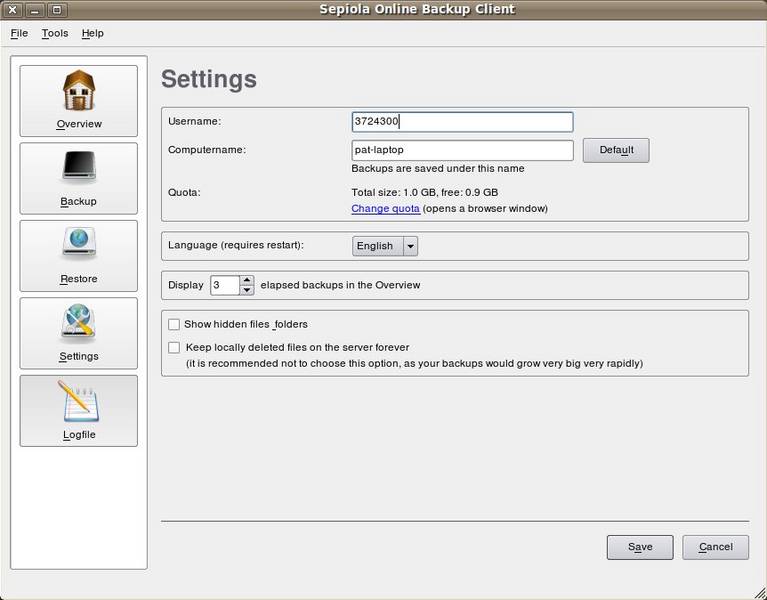767x600 pixels.
Task: Click the 'Backups are saved under this name' text
Action: [438, 168]
